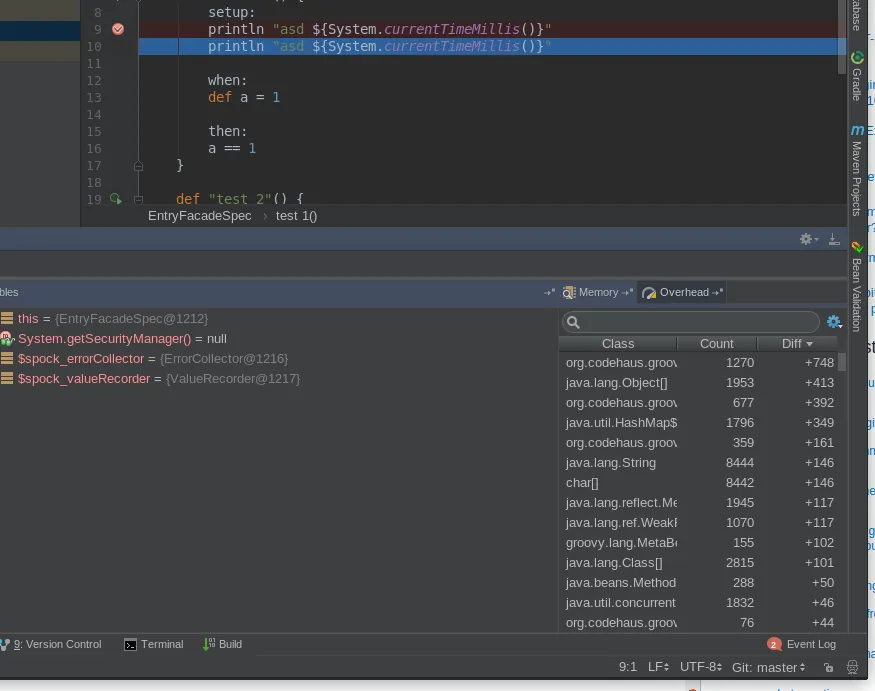This screenshot has width=875, height=691.
Task: Click the Gradle elephant icon
Action: tap(857, 57)
